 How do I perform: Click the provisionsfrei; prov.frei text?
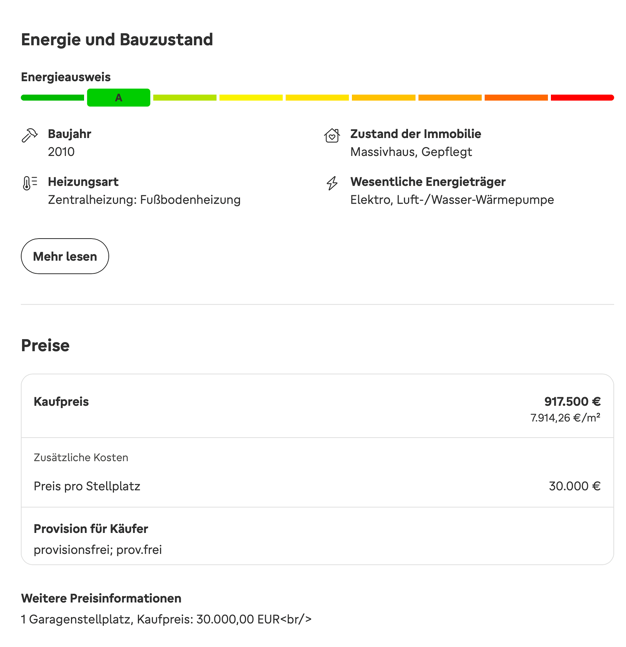click(98, 550)
